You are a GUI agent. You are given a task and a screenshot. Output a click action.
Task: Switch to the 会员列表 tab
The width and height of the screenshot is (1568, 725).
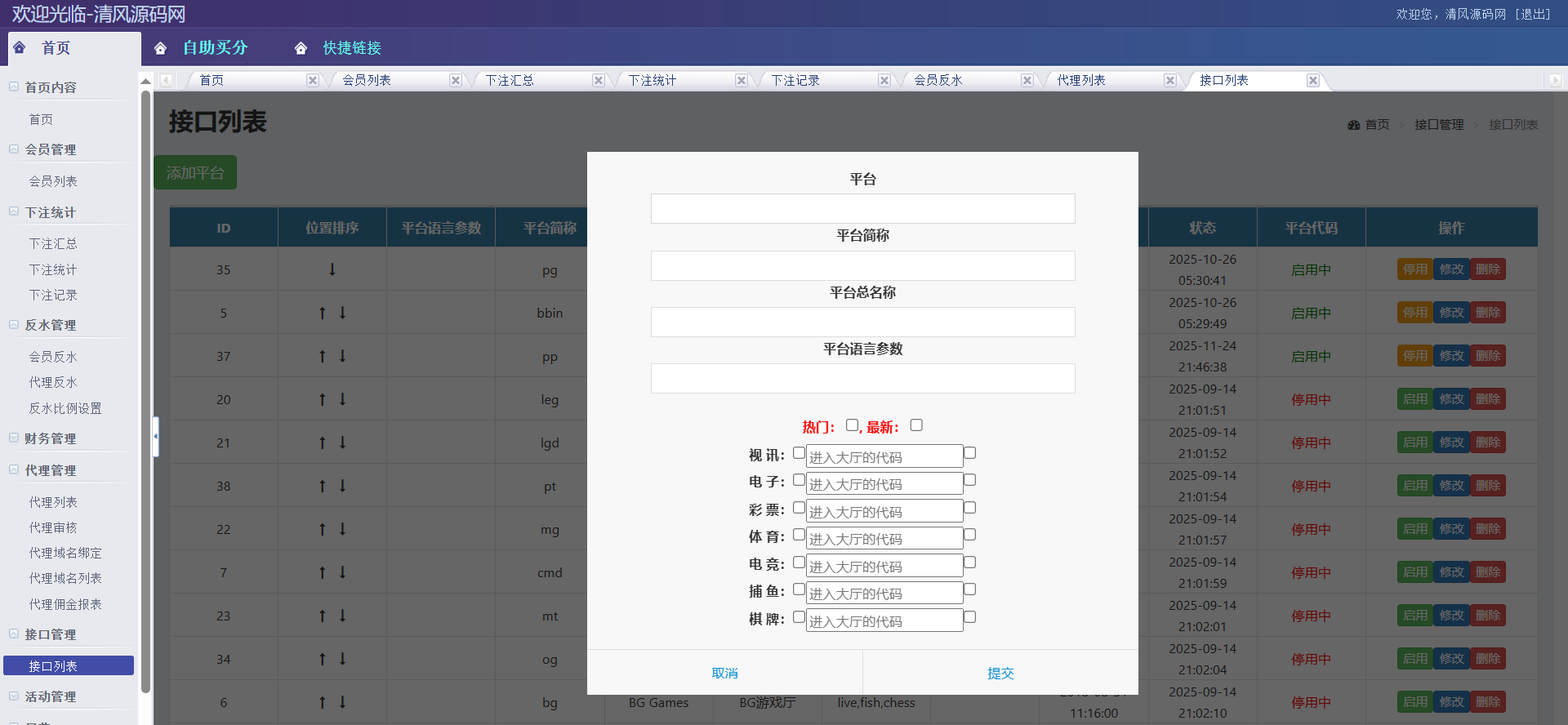coord(367,80)
